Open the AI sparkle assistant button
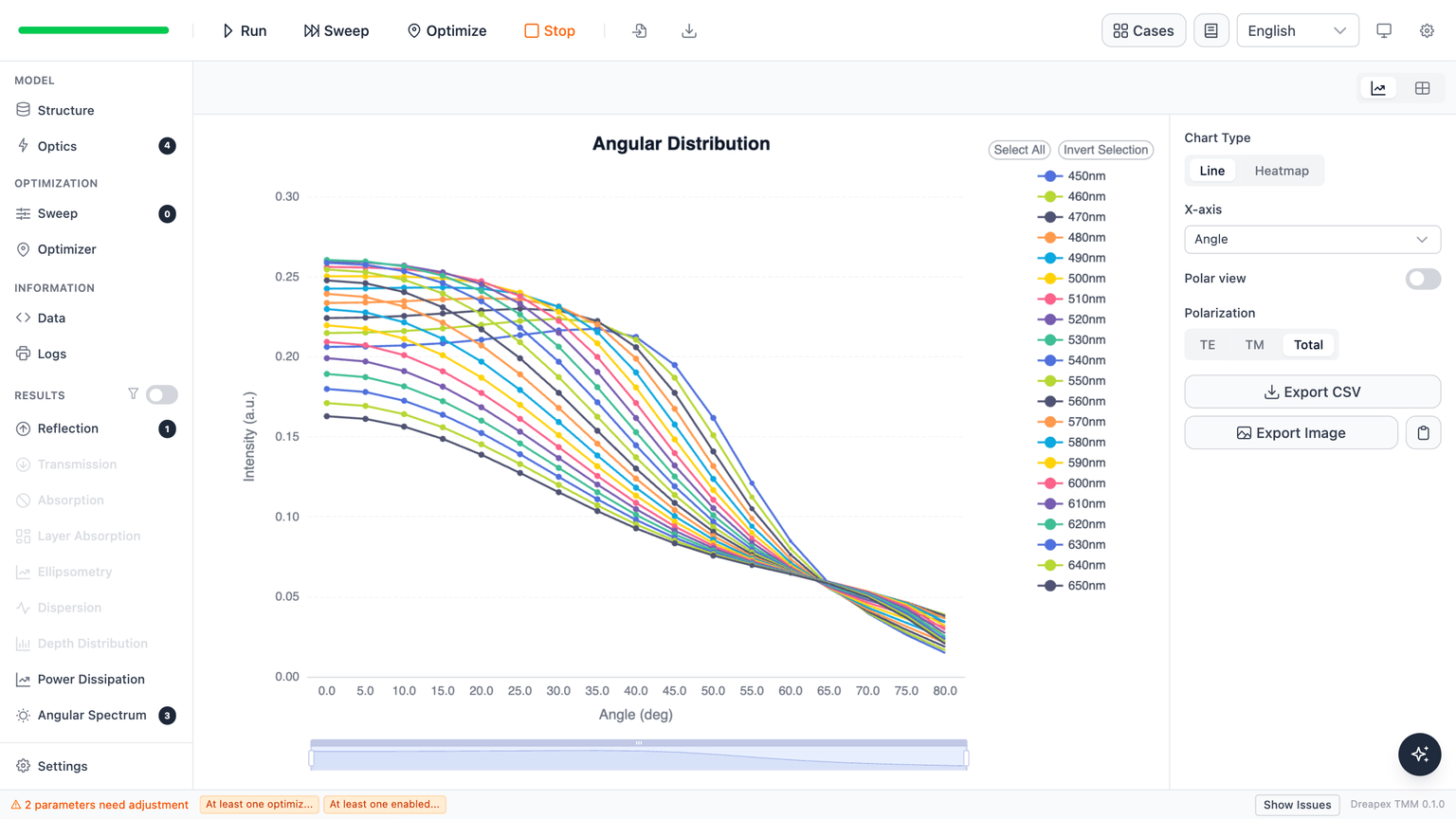The image size is (1456, 819). pyautogui.click(x=1419, y=755)
